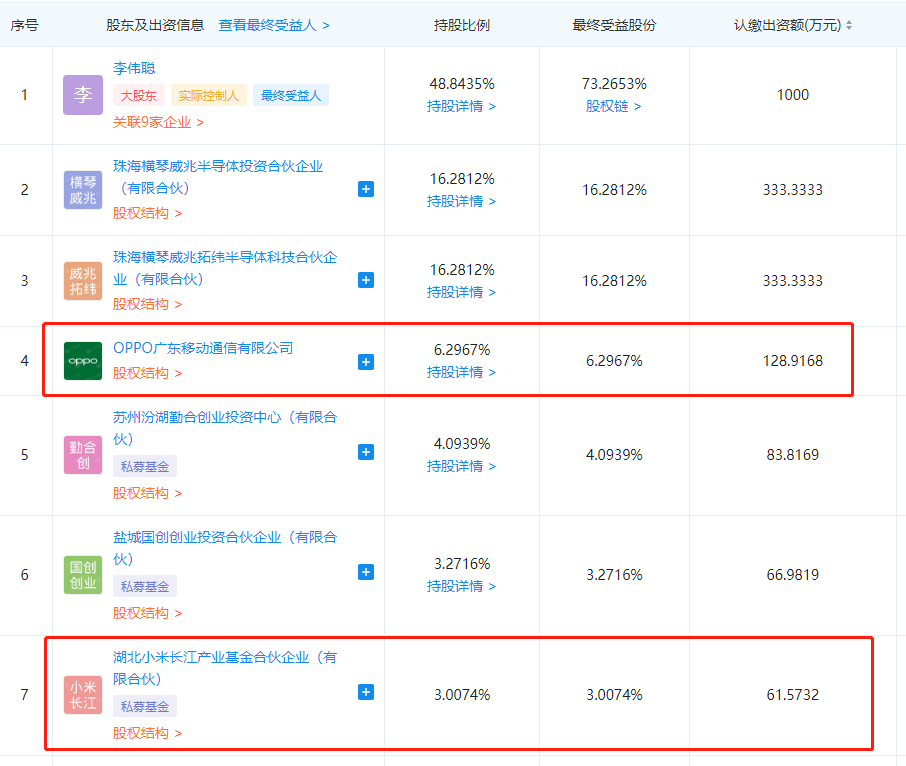Open 查看最终受益人 link in header
Screen dimensions: 906x766
[x=274, y=25]
